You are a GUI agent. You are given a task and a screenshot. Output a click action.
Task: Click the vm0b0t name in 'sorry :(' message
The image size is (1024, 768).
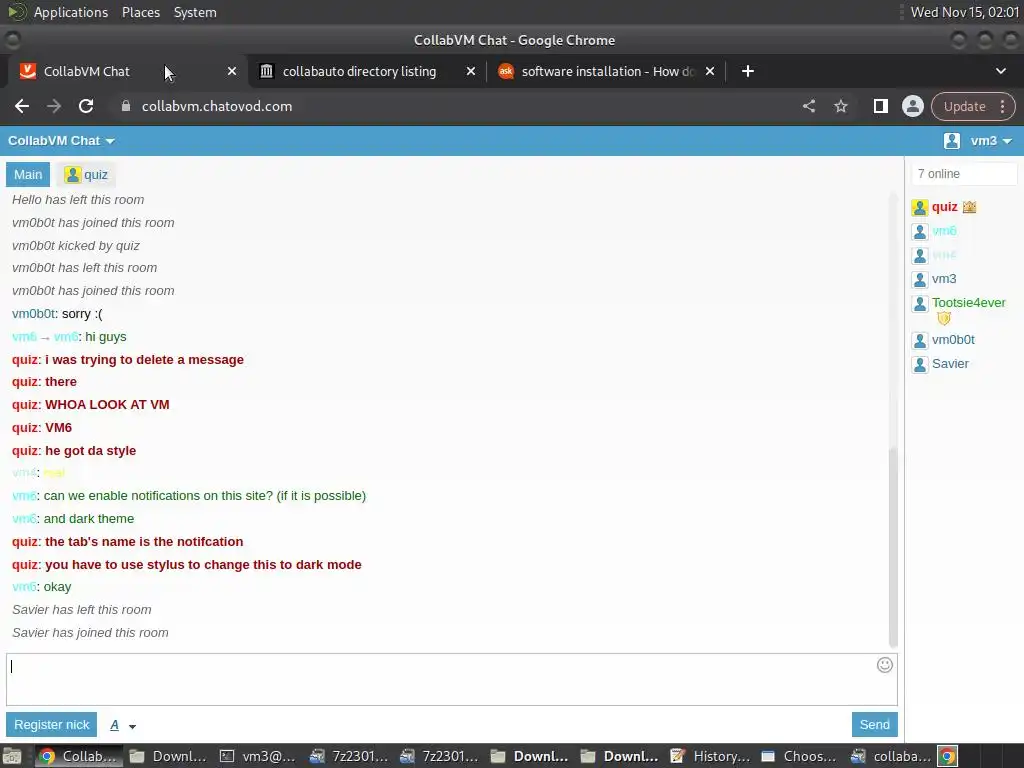33,314
